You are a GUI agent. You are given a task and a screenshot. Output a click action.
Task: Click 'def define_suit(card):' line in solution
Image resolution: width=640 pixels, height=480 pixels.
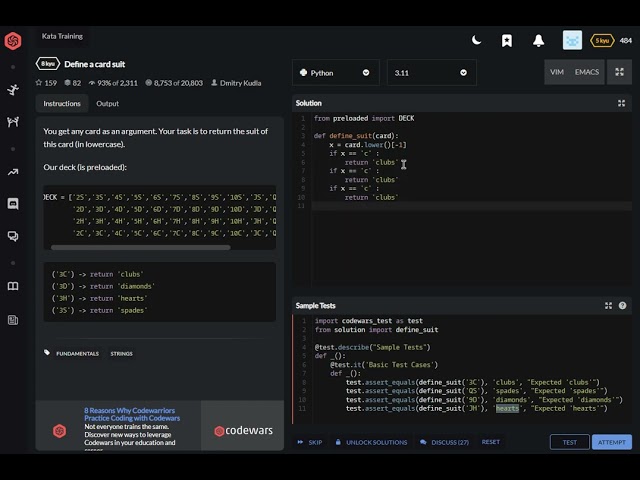[356, 136]
